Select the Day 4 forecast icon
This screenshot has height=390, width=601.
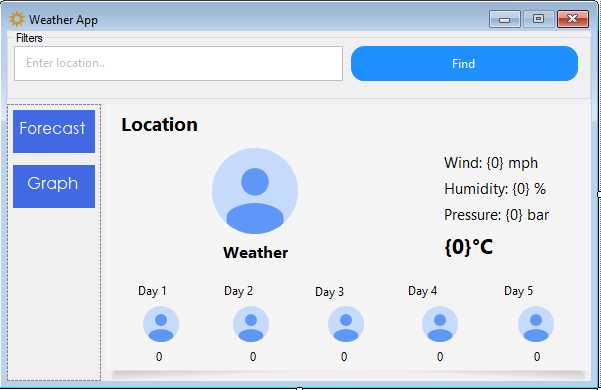pyautogui.click(x=440, y=324)
